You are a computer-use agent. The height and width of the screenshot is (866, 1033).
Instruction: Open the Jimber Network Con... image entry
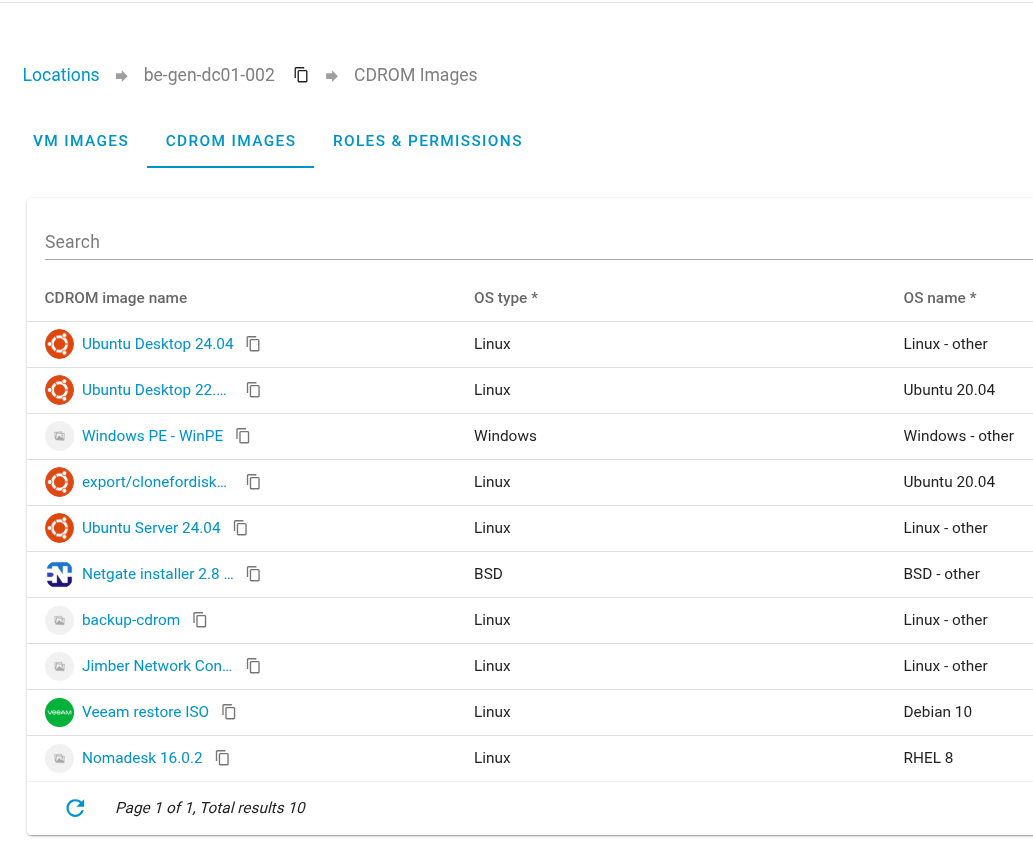click(x=157, y=666)
